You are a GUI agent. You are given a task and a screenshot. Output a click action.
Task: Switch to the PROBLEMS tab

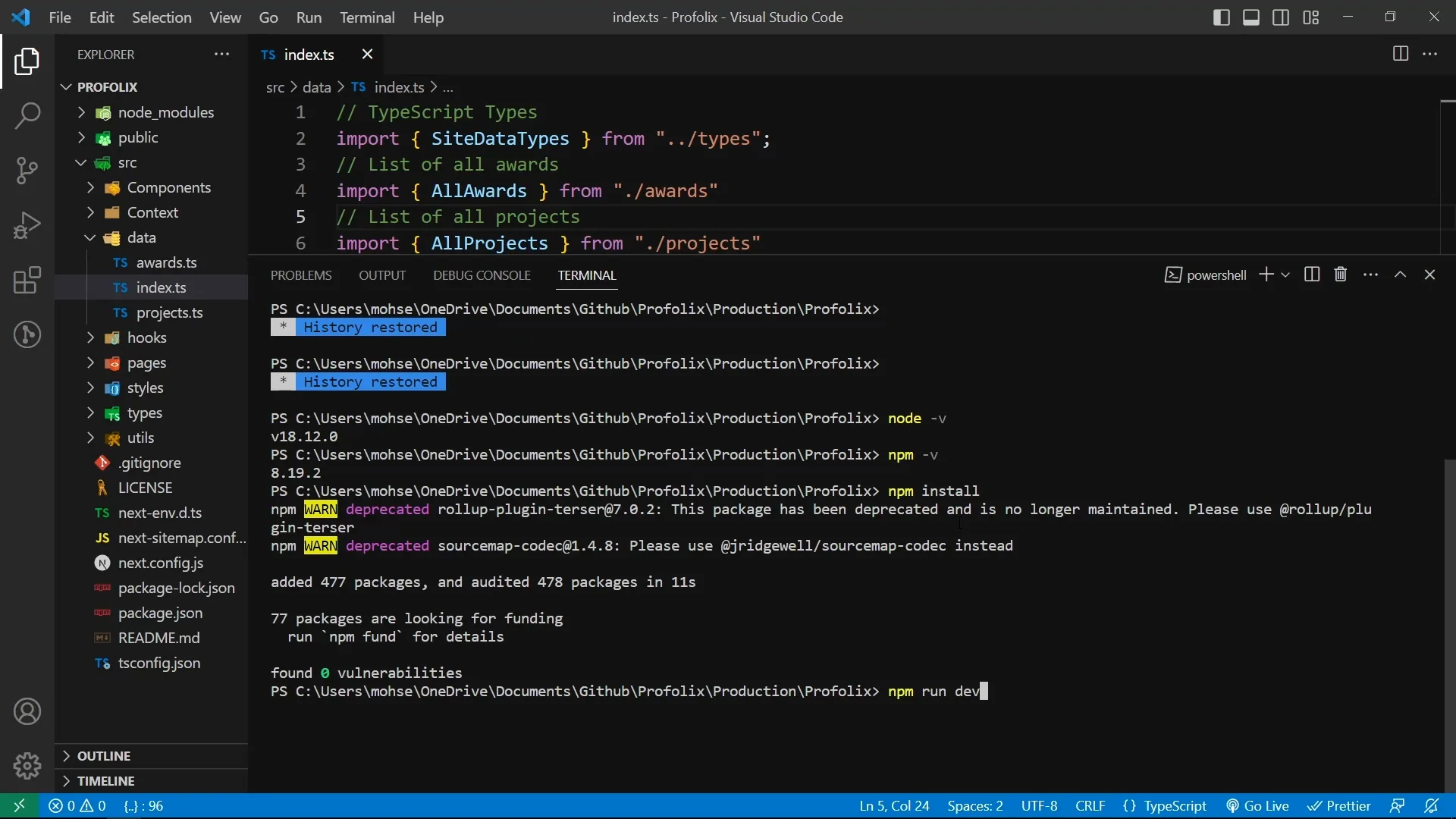301,275
